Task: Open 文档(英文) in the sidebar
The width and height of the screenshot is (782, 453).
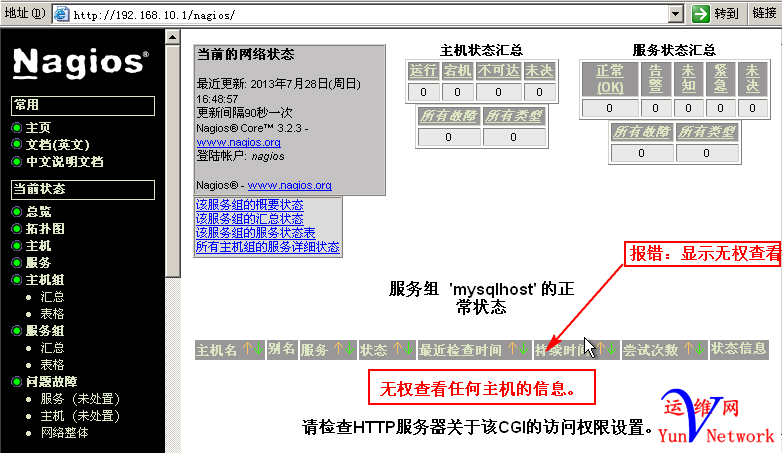Action: pos(58,145)
